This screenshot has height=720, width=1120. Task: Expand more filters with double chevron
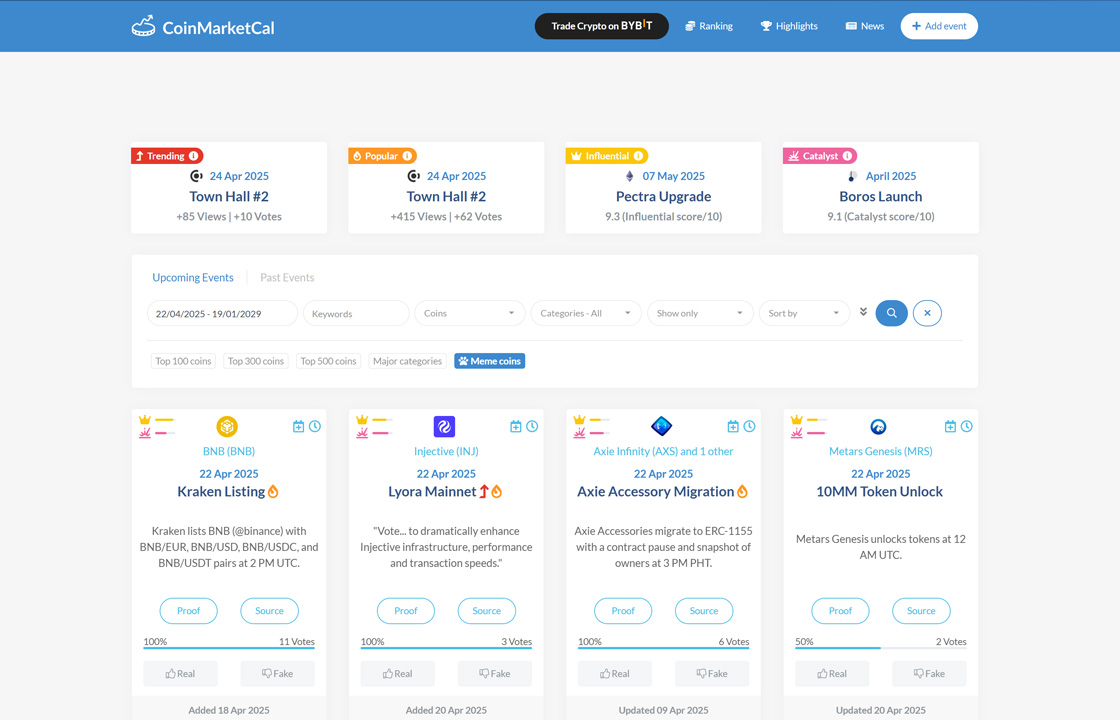(863, 312)
